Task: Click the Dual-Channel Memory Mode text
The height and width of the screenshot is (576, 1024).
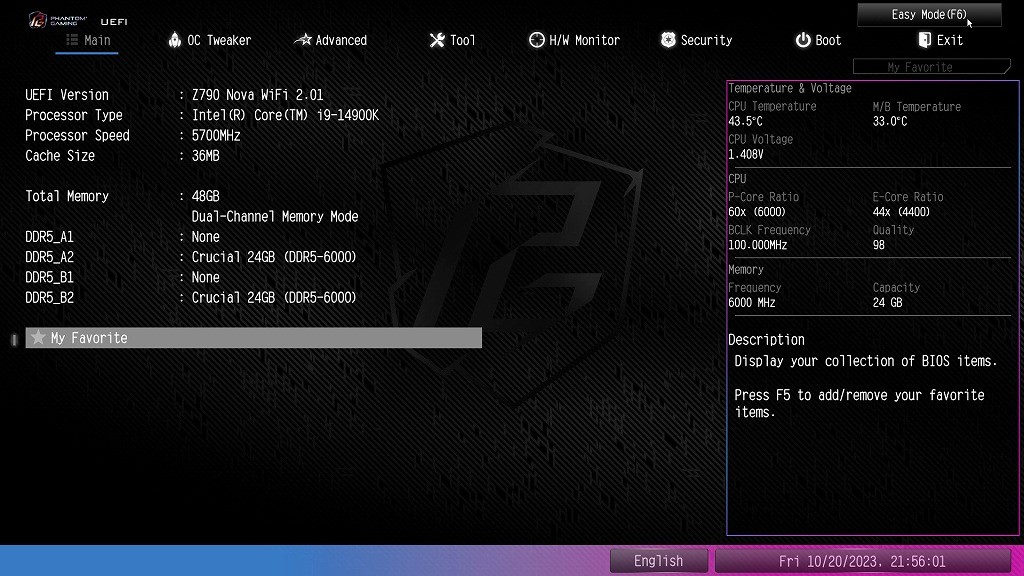Action: point(274,216)
